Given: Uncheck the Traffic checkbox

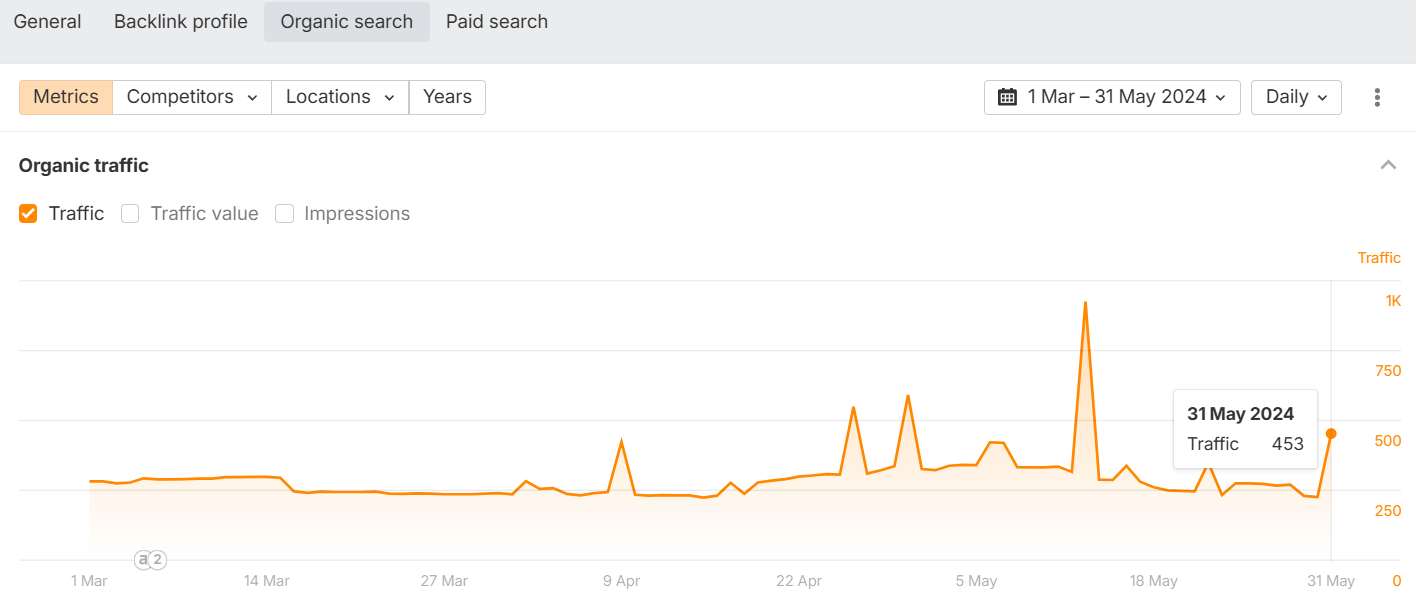Looking at the screenshot, I should [28, 213].
